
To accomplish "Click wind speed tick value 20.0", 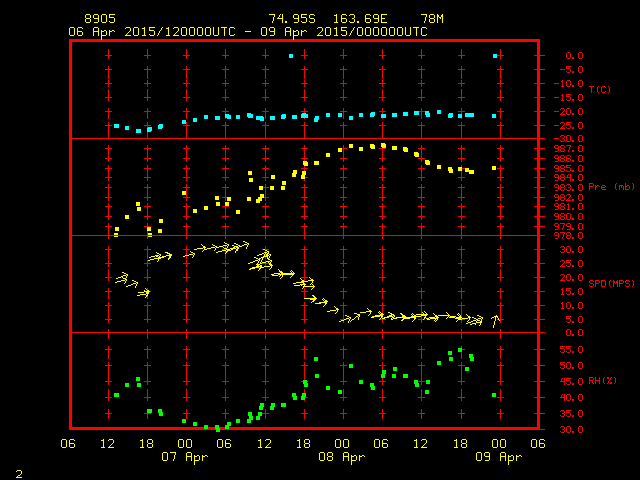I will pyautogui.click(x=571, y=278).
